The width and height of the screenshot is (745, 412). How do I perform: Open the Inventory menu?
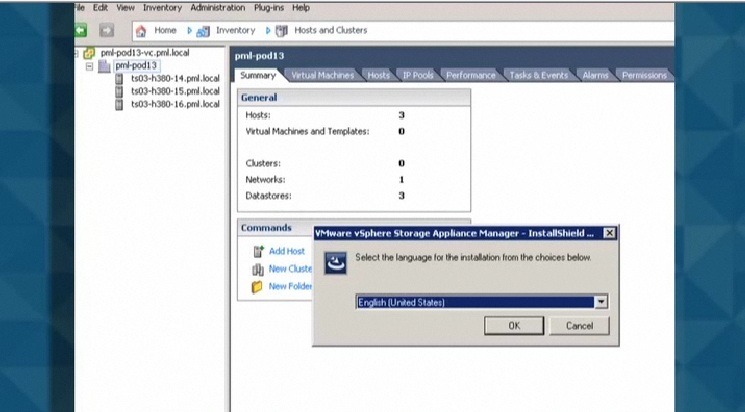[x=162, y=8]
